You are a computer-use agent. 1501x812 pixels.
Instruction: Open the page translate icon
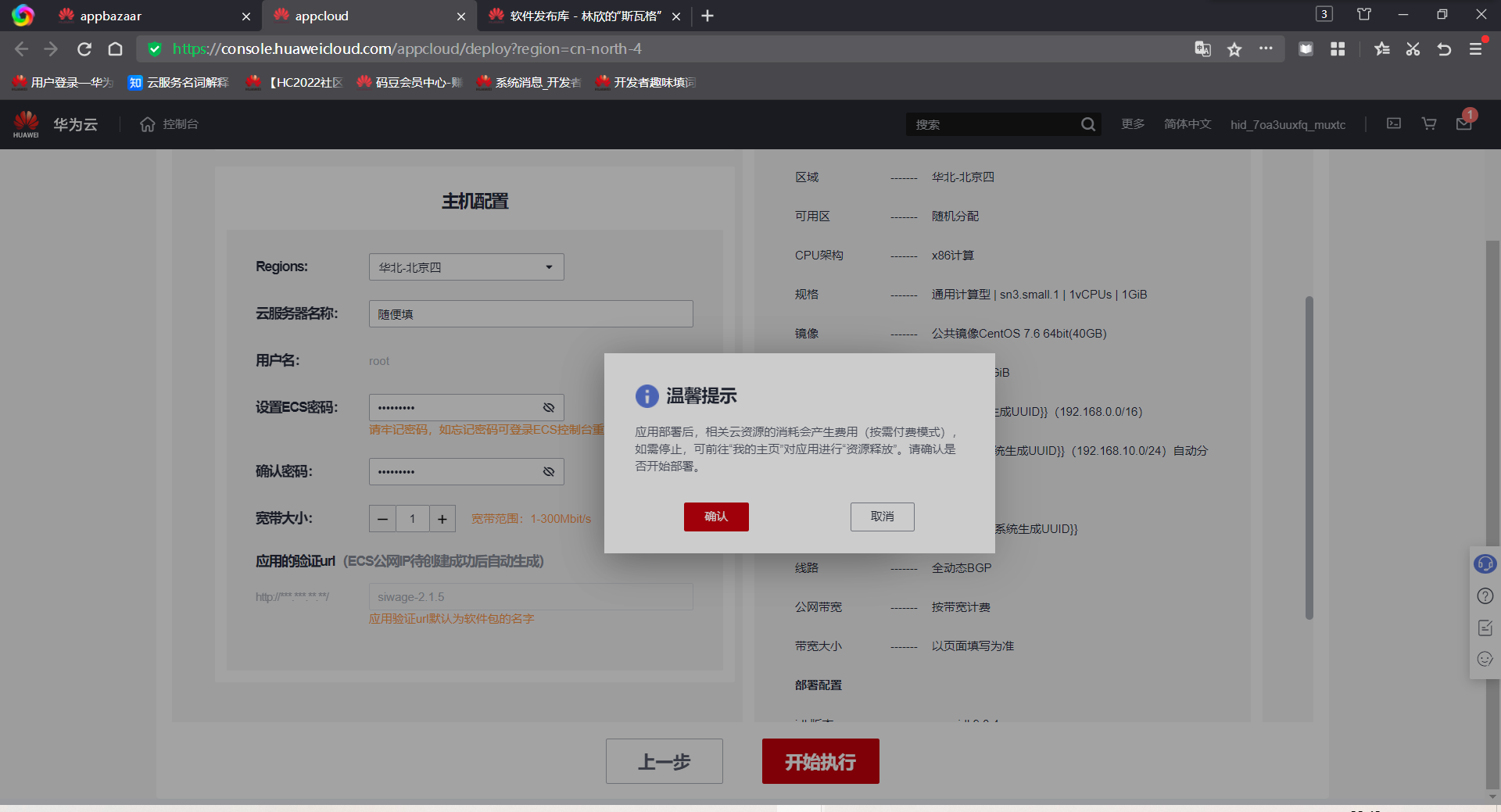[1202, 49]
